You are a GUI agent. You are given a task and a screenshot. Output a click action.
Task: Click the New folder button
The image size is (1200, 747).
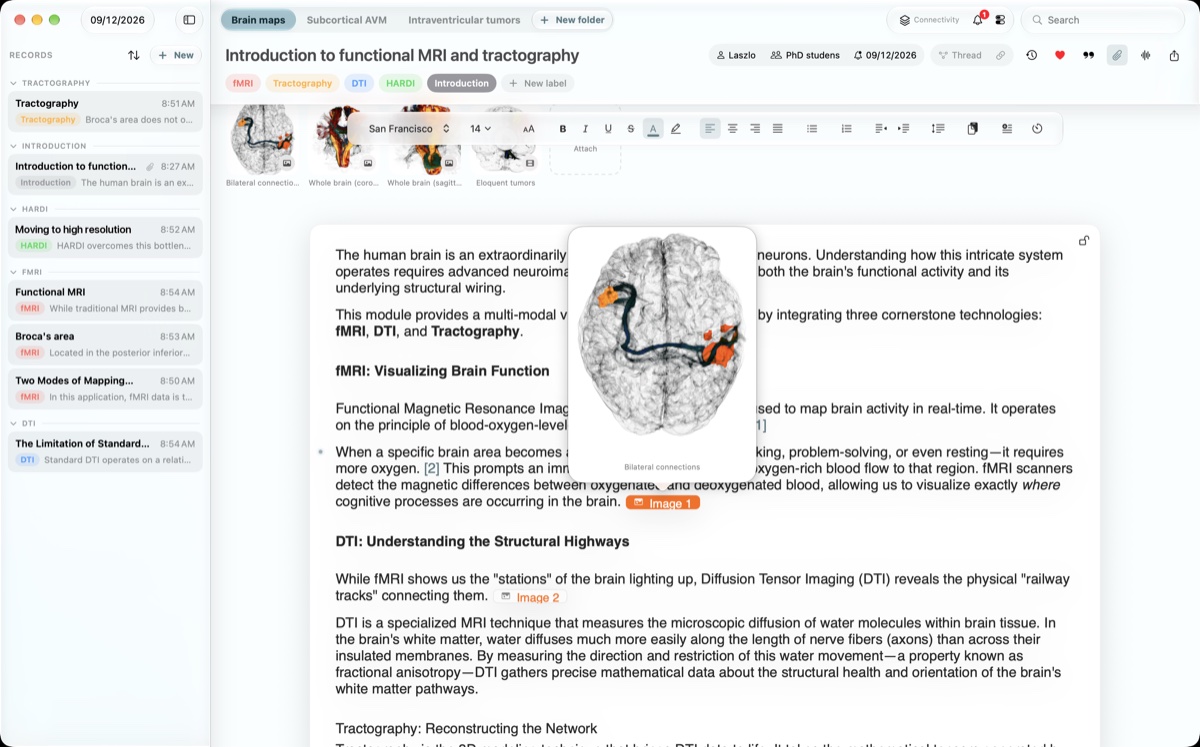click(x=572, y=20)
